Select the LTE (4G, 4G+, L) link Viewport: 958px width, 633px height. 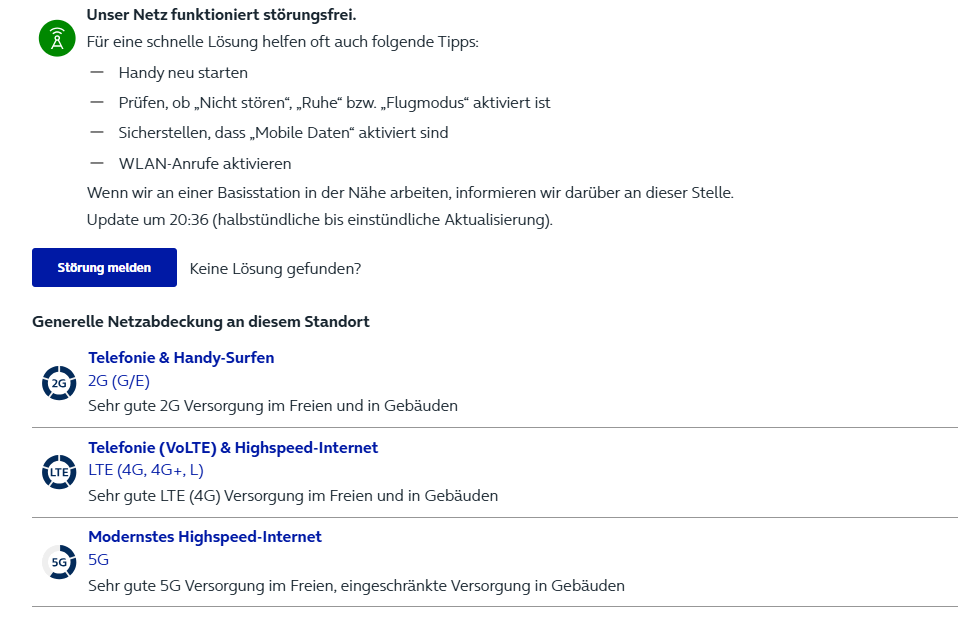145,470
